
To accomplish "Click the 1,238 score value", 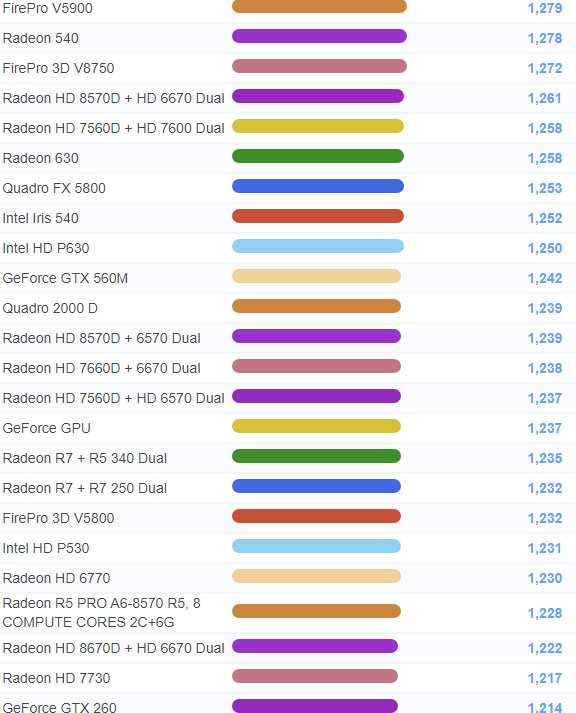I will pos(545,368).
